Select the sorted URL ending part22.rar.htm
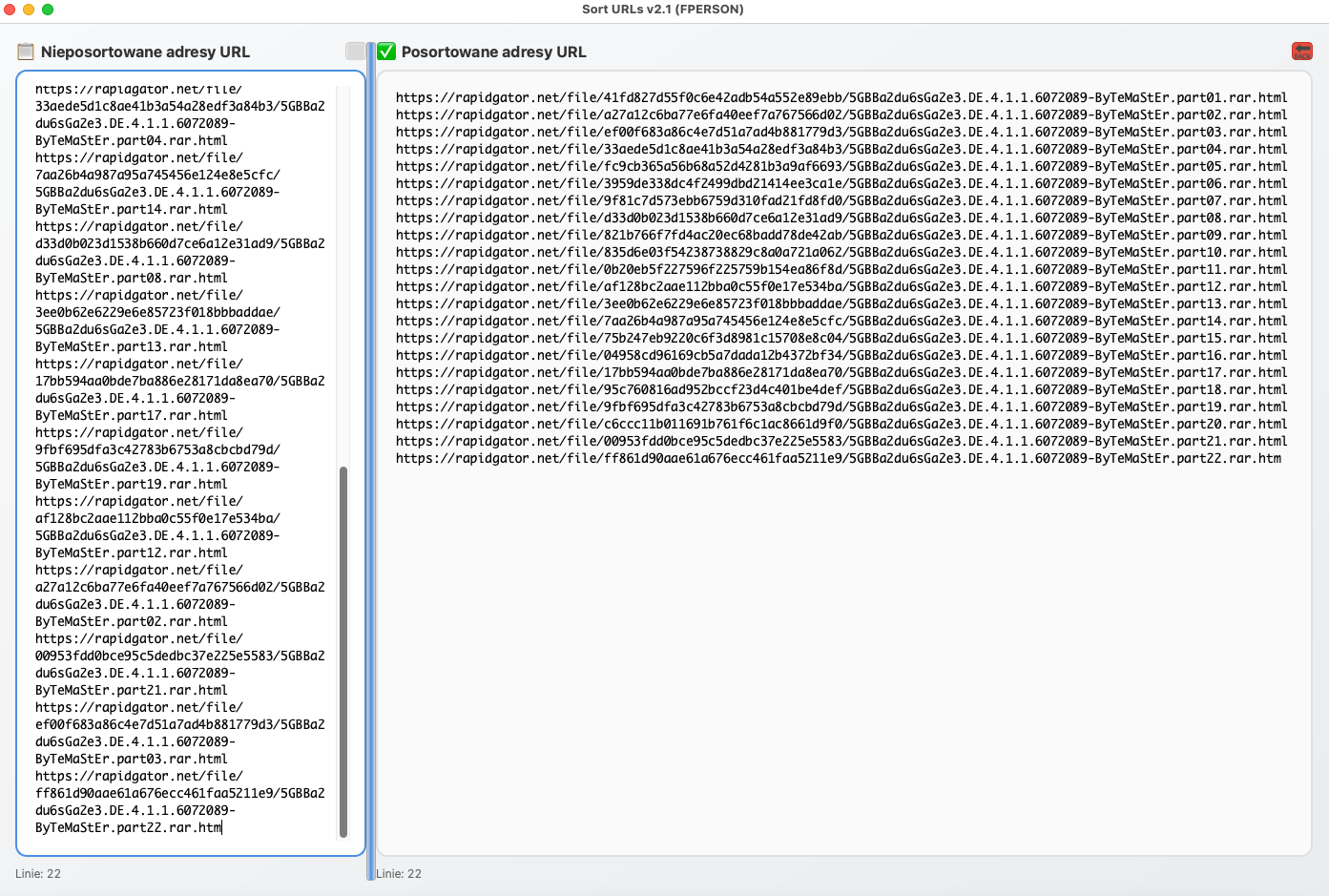 [839, 458]
